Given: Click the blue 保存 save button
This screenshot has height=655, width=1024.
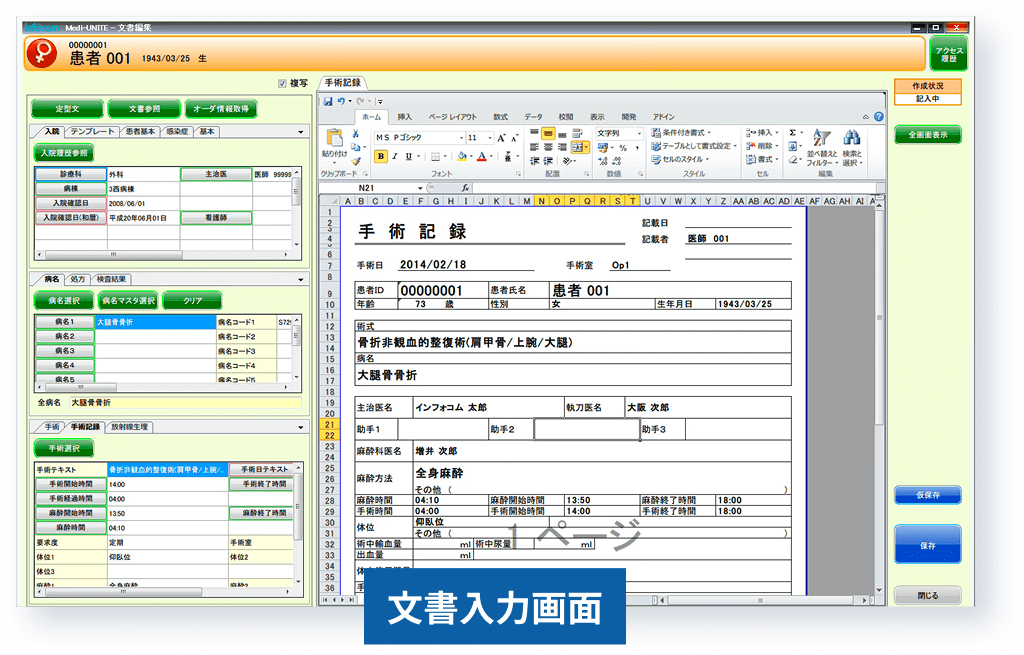Looking at the screenshot, I should (928, 544).
